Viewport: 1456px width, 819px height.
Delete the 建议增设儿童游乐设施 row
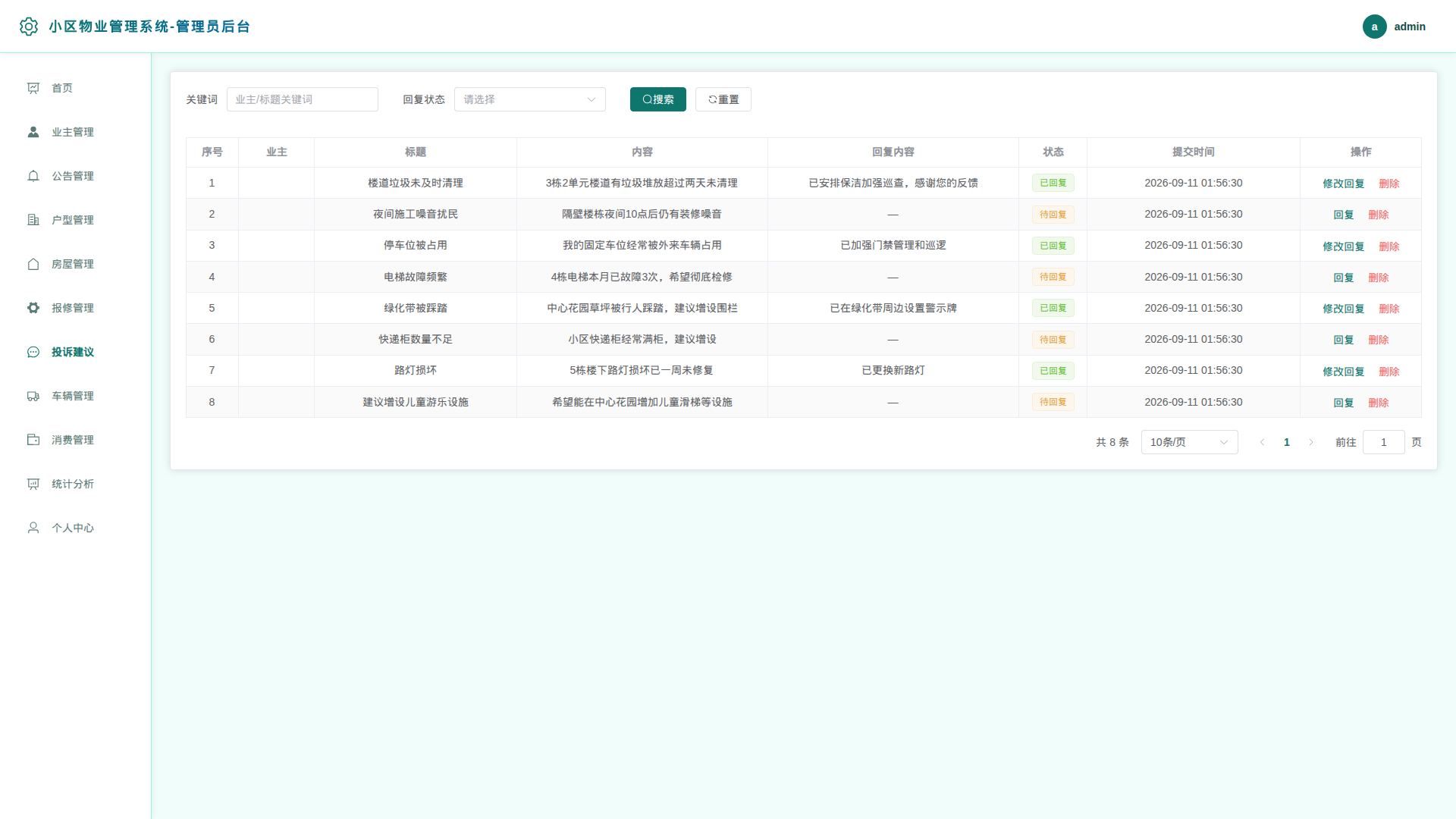[1378, 403]
